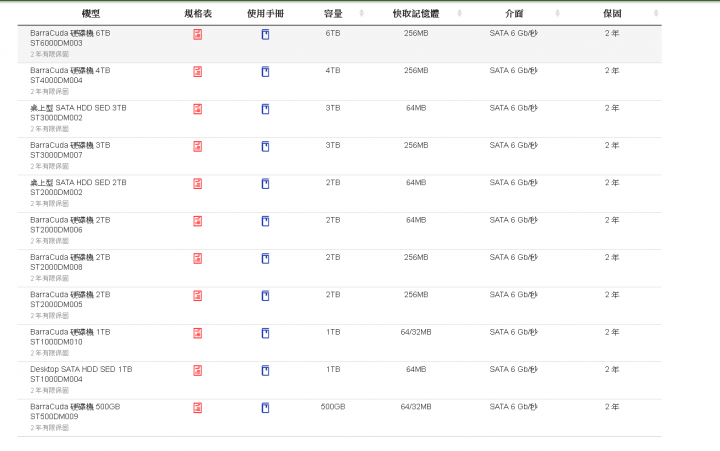
Task: Select model name ST2000DM006
Action: point(56,230)
